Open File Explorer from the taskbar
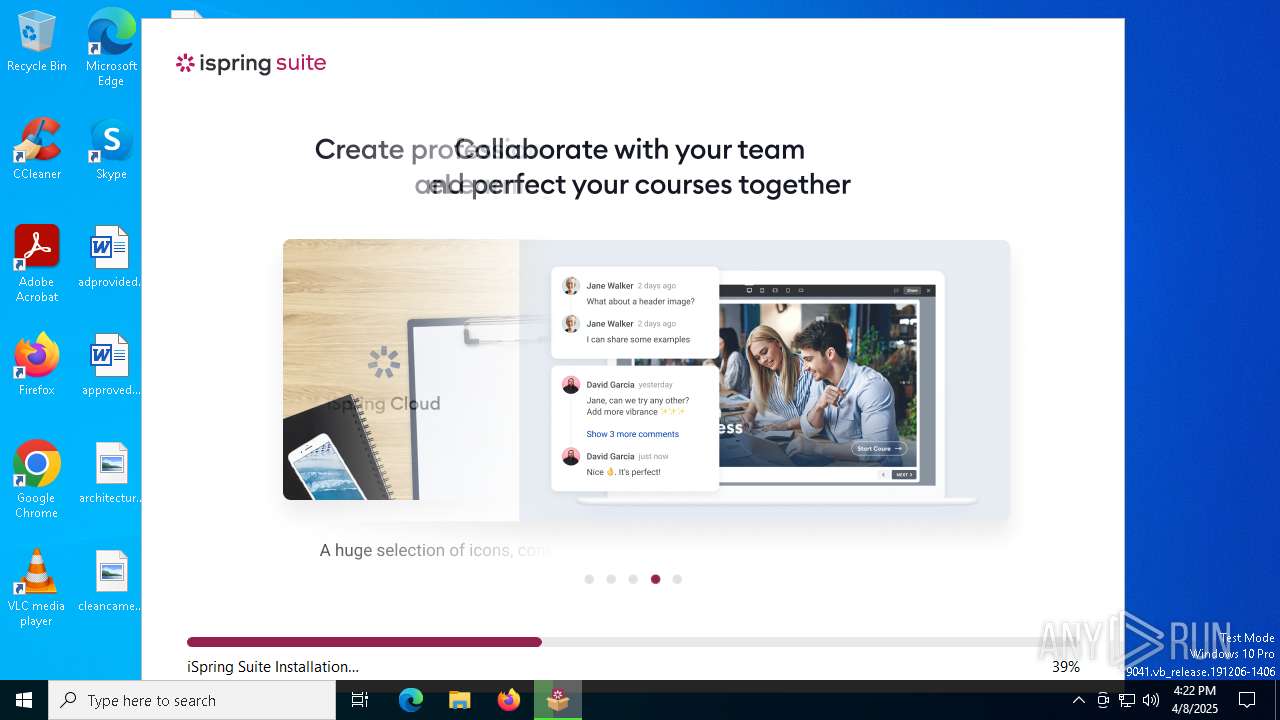This screenshot has height=720, width=1280. (460, 700)
